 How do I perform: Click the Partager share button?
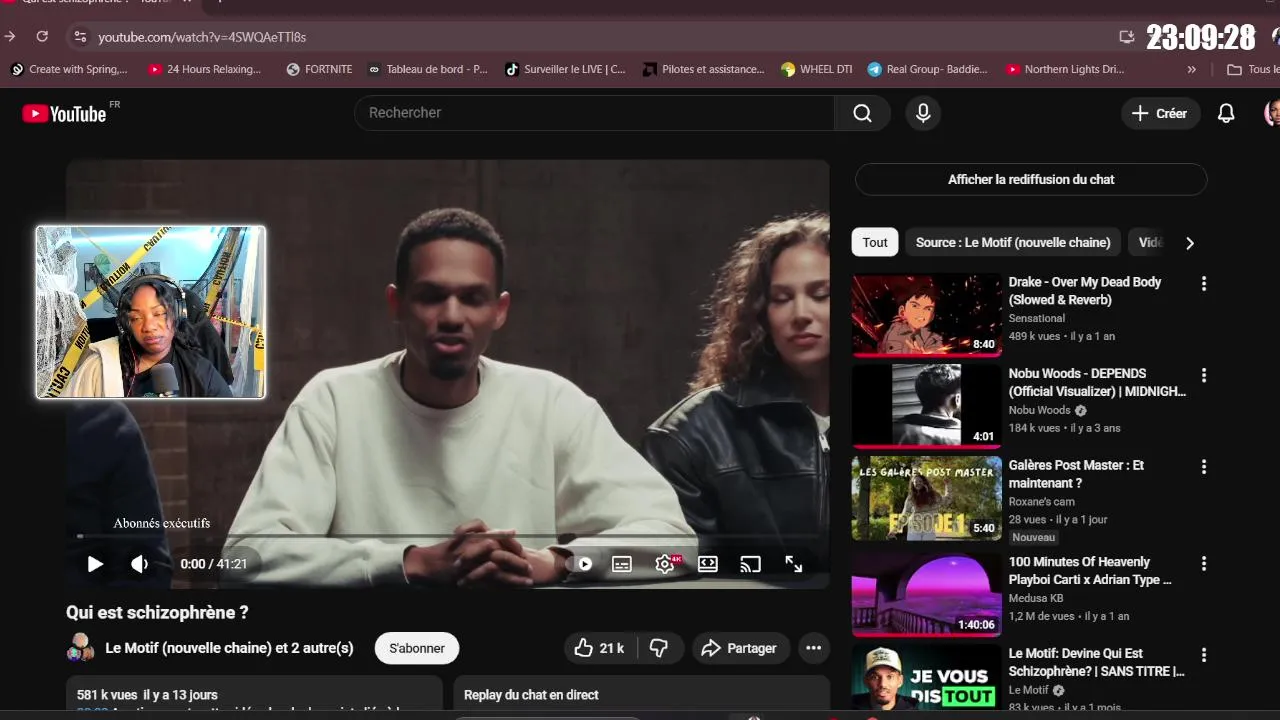[740, 648]
